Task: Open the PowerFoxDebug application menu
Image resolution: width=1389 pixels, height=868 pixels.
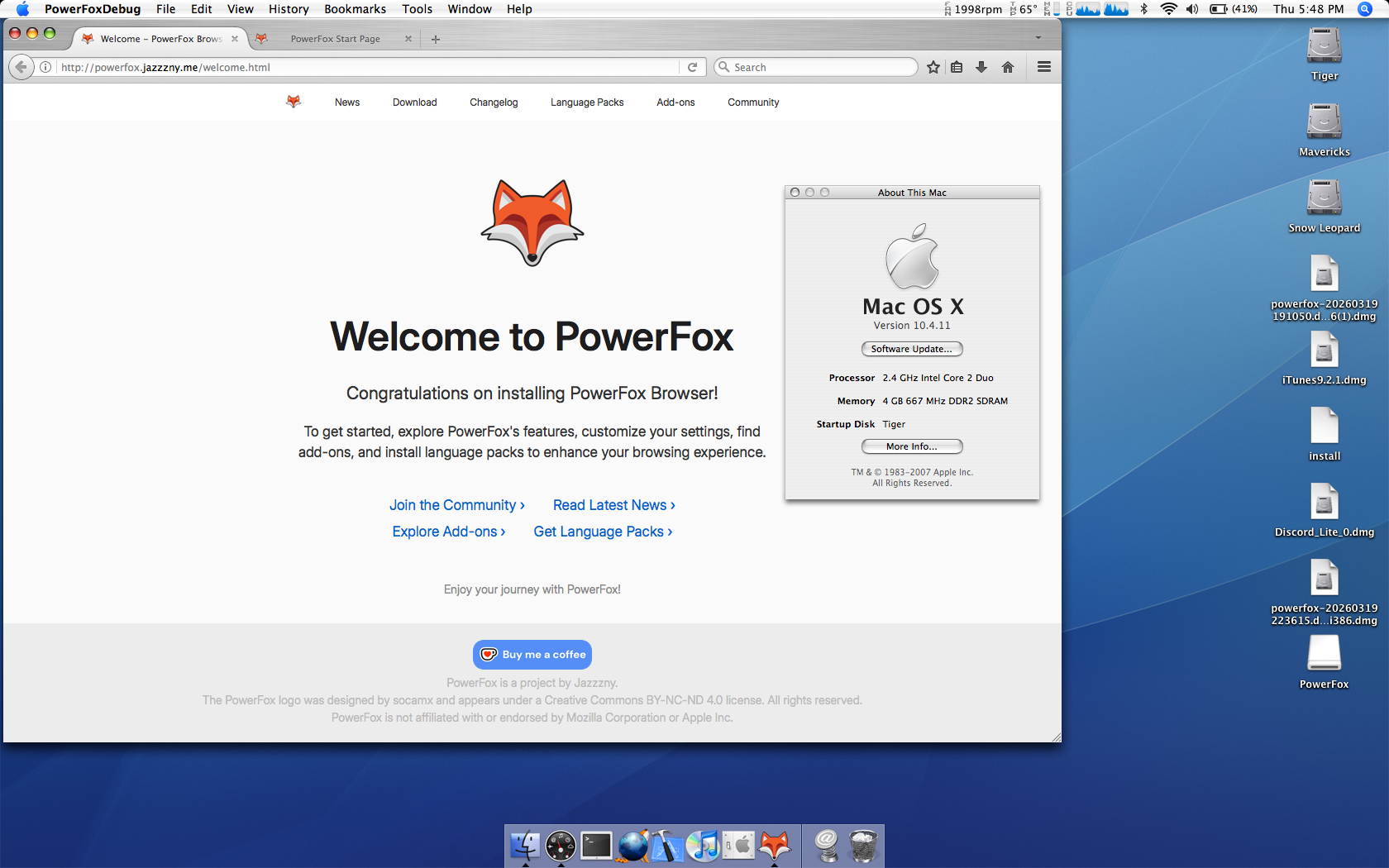Action: (x=93, y=9)
